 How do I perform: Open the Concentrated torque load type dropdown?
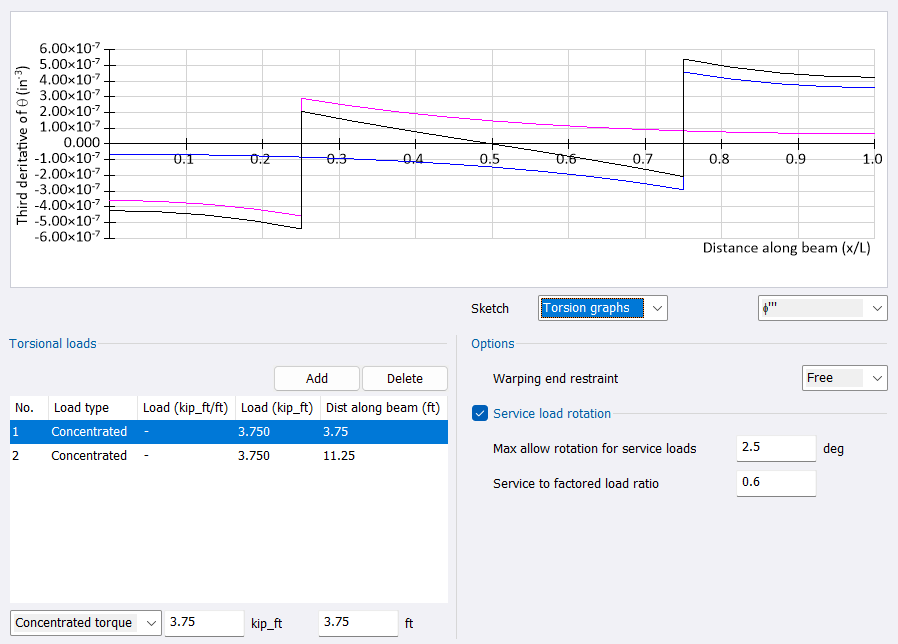pyautogui.click(x=85, y=623)
